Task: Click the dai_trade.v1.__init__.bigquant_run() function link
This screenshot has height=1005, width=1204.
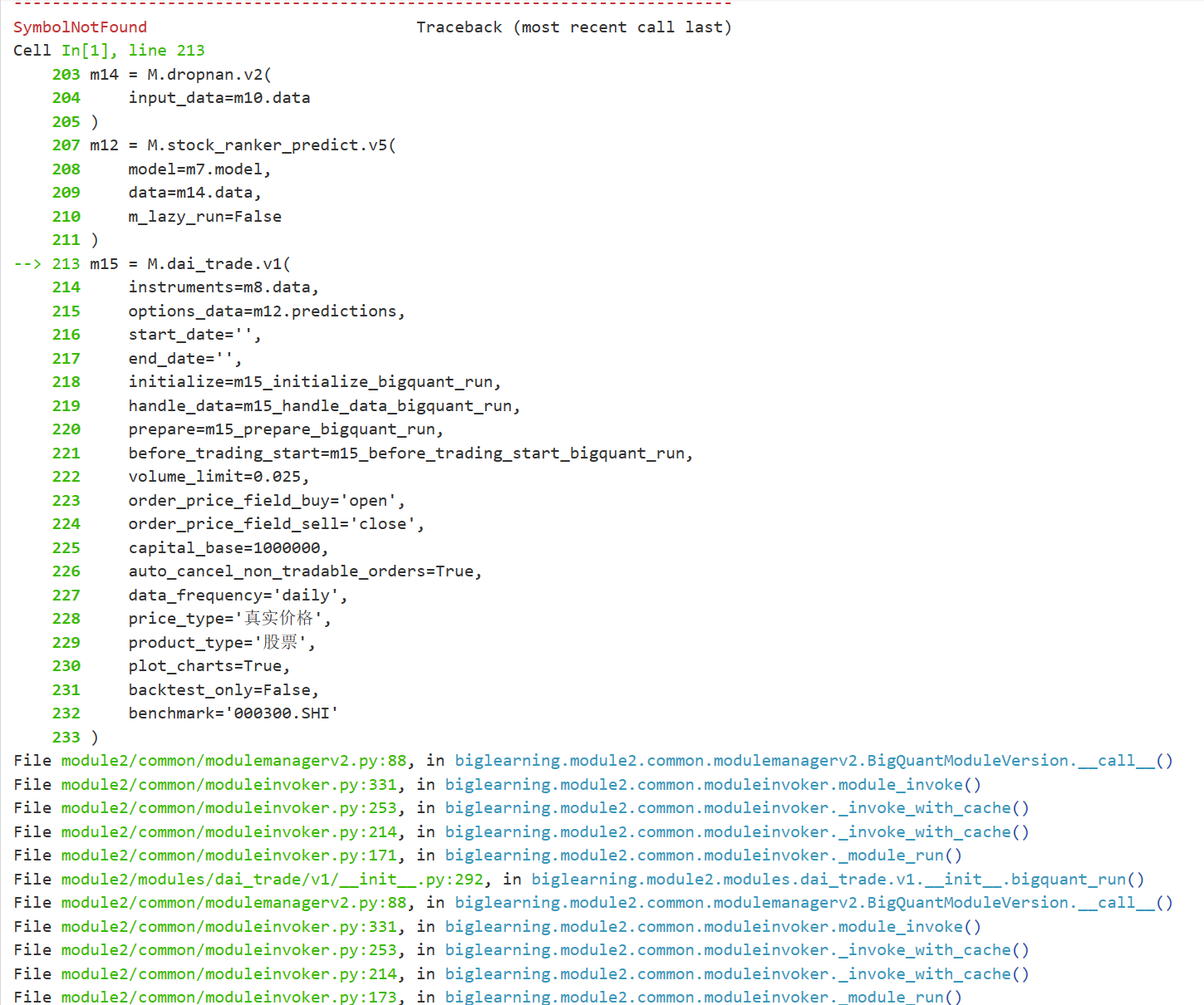Action: [838, 880]
